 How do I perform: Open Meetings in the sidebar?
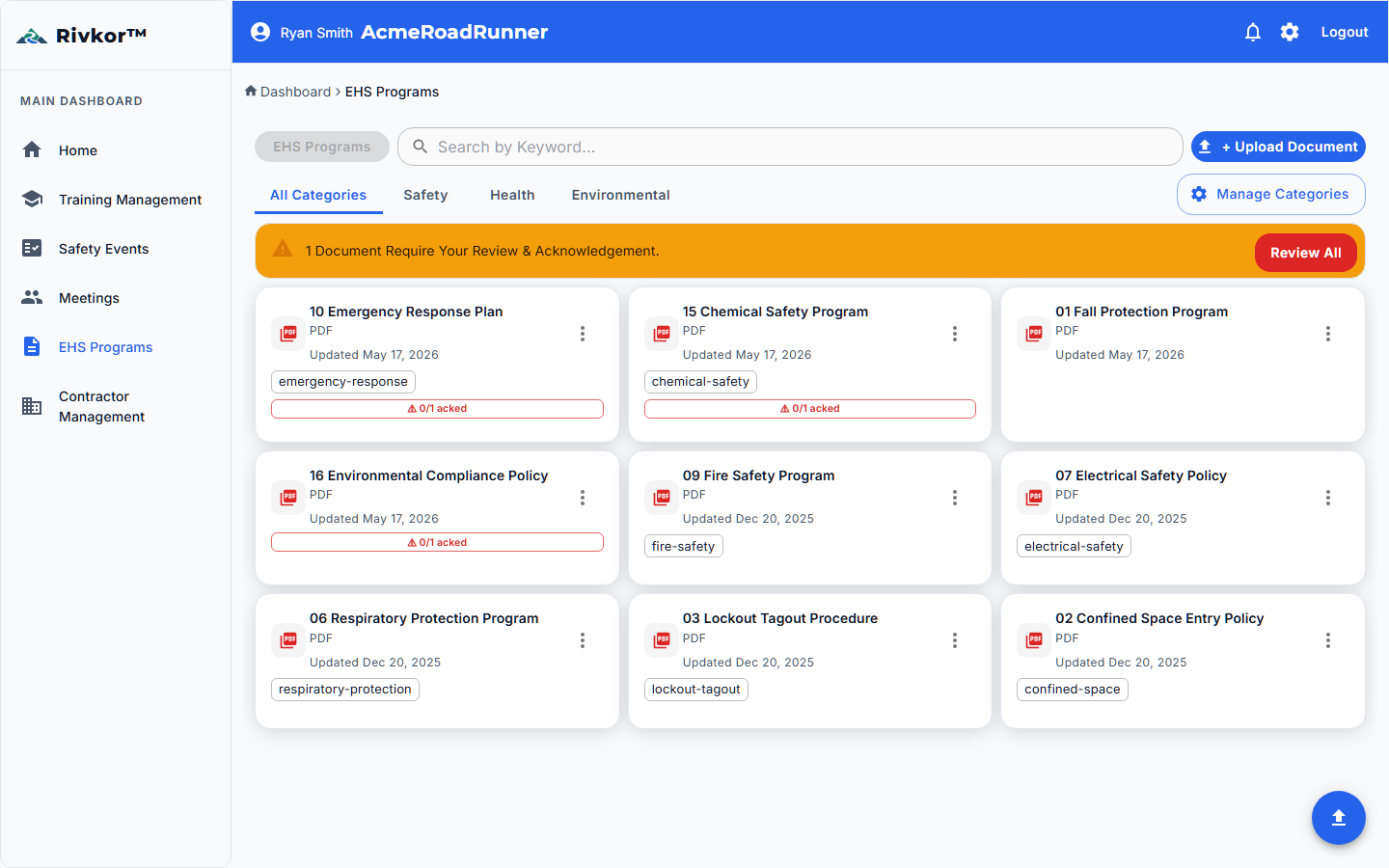tap(116, 297)
